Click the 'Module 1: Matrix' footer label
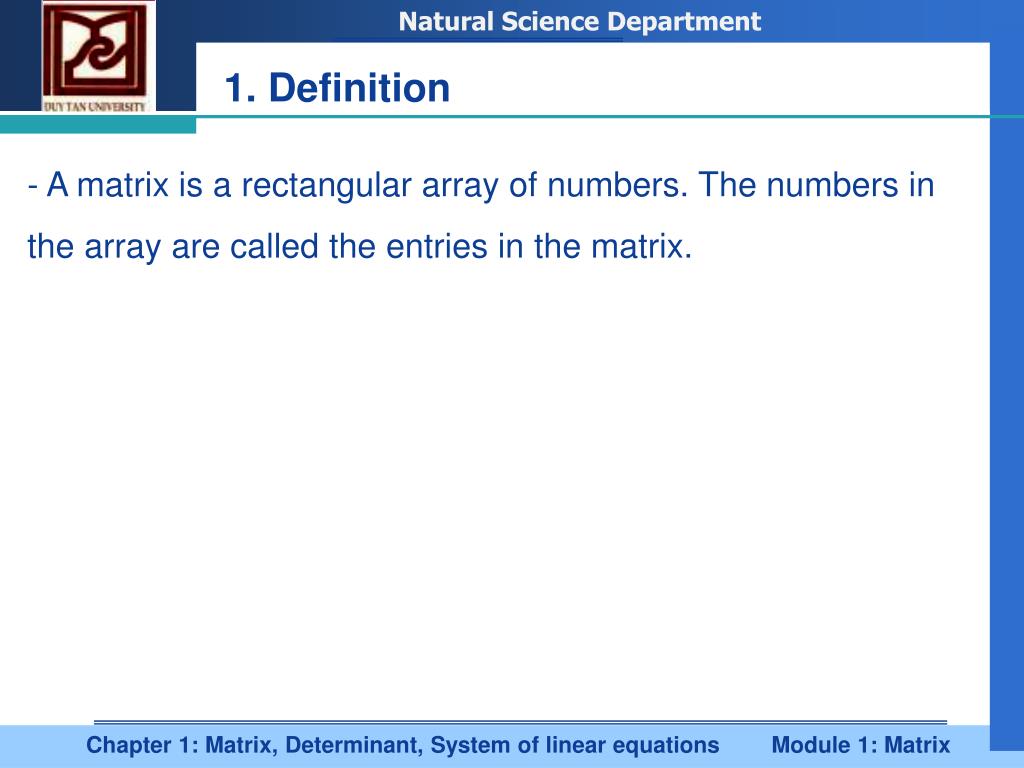This screenshot has height=768, width=1024. click(x=861, y=745)
